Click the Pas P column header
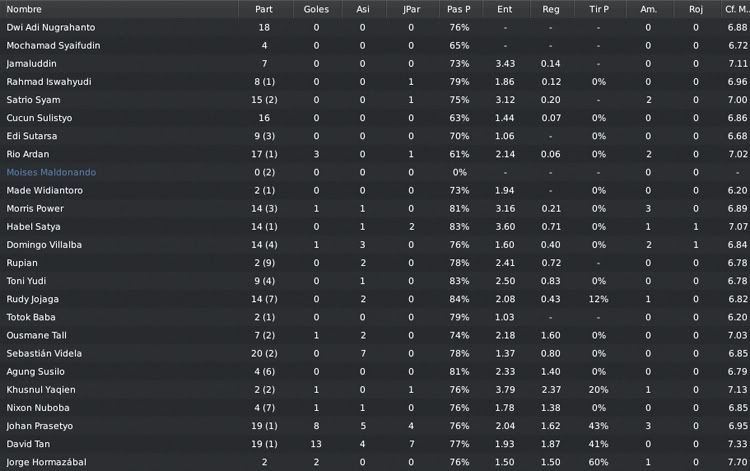 pyautogui.click(x=459, y=9)
